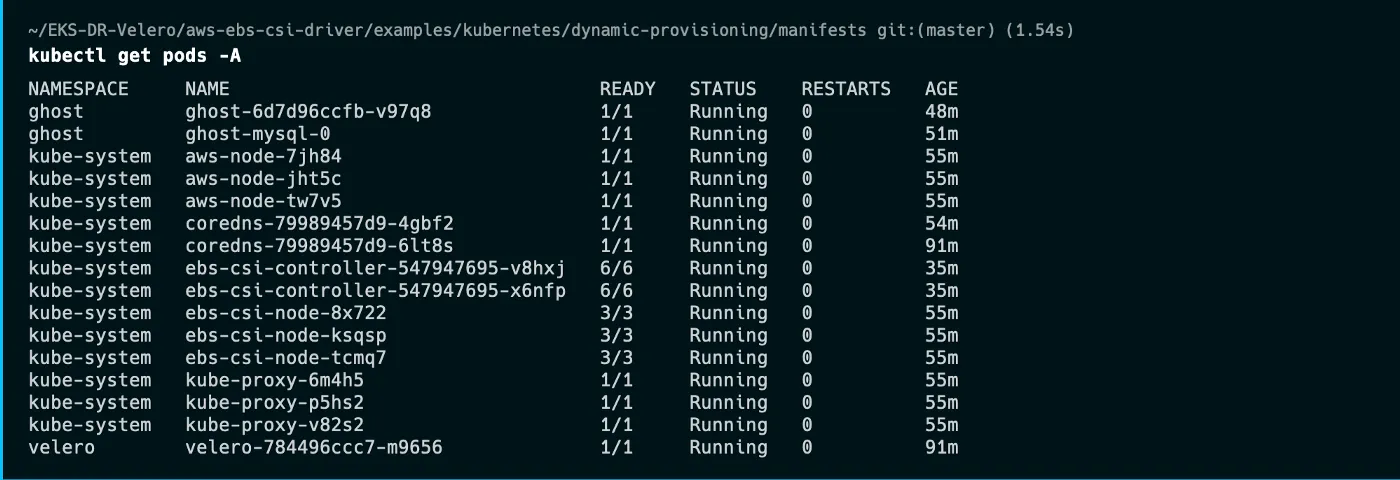
Task: Click the READY column header
Action: (x=627, y=89)
